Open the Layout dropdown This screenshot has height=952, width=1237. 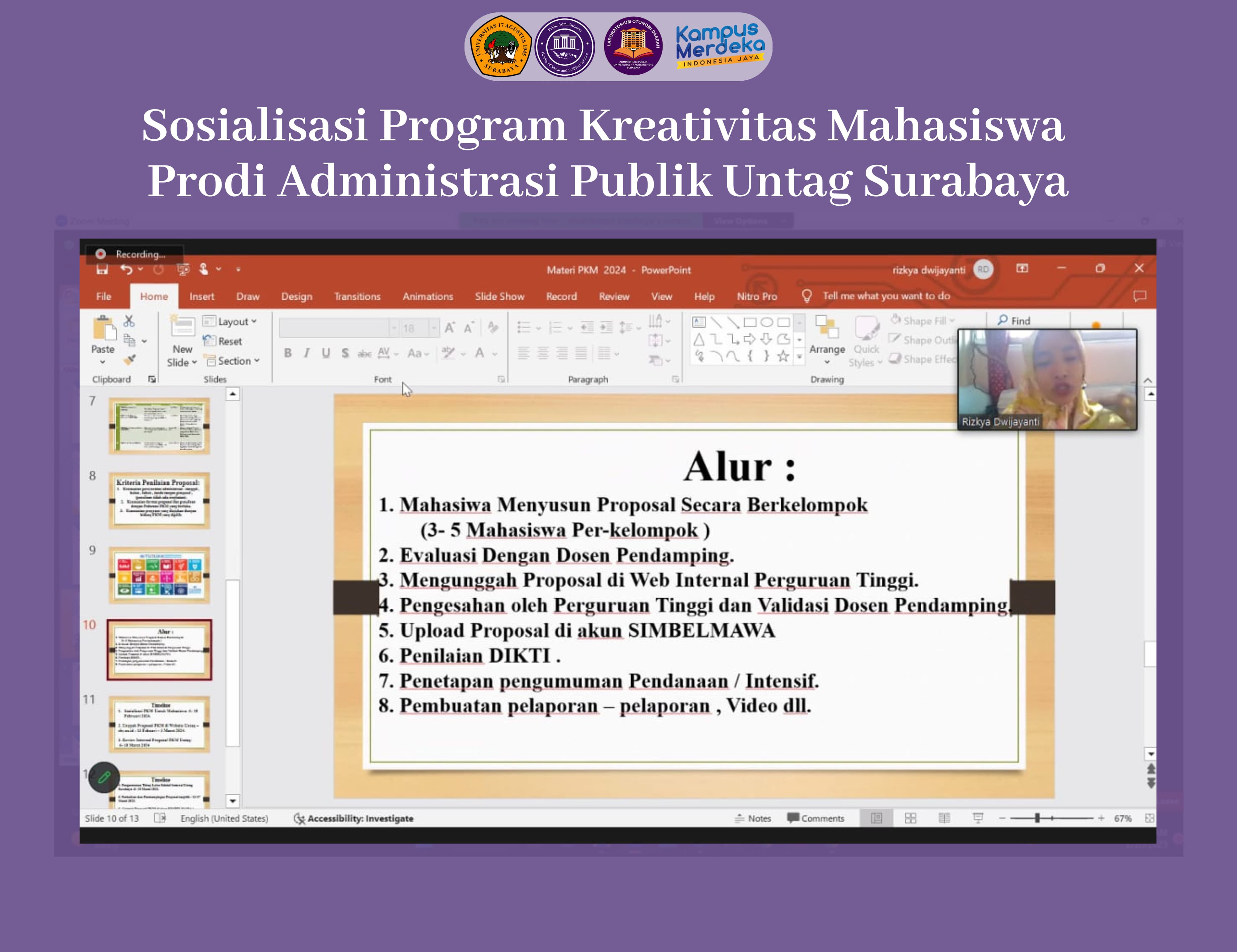tap(230, 322)
